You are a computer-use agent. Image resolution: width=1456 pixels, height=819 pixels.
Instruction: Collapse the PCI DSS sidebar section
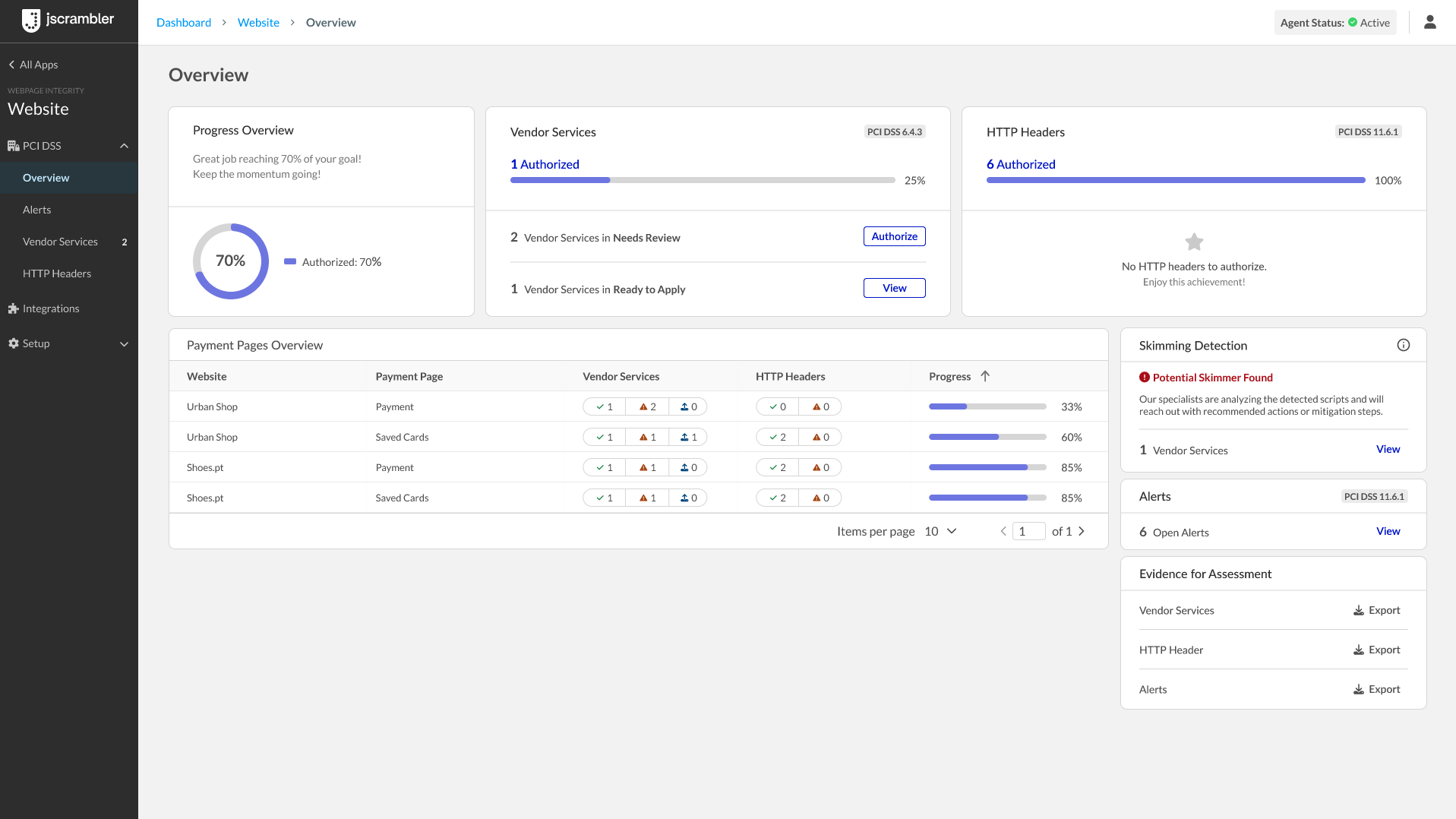pos(124,146)
